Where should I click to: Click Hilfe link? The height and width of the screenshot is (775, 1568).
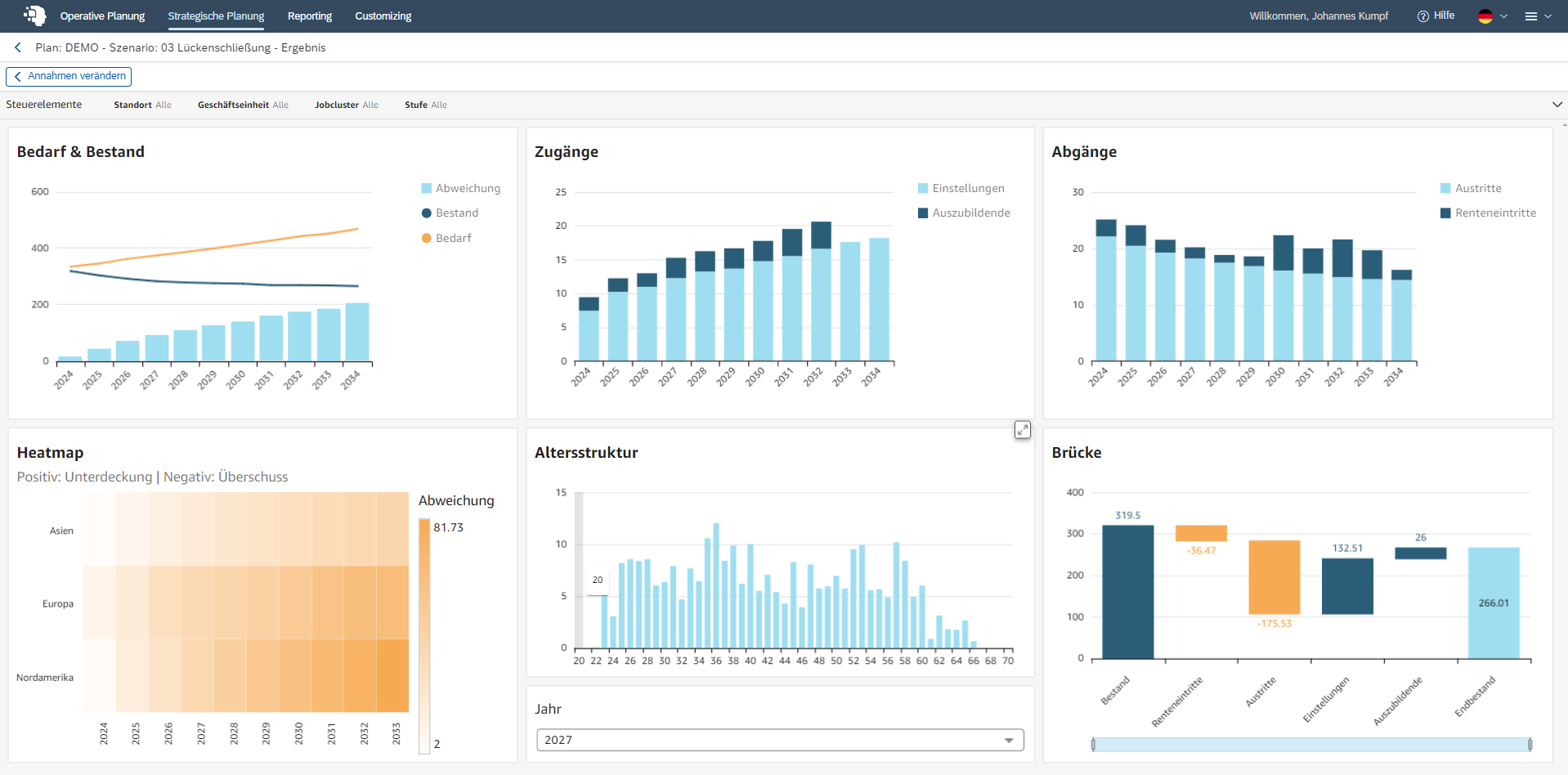(x=1444, y=16)
